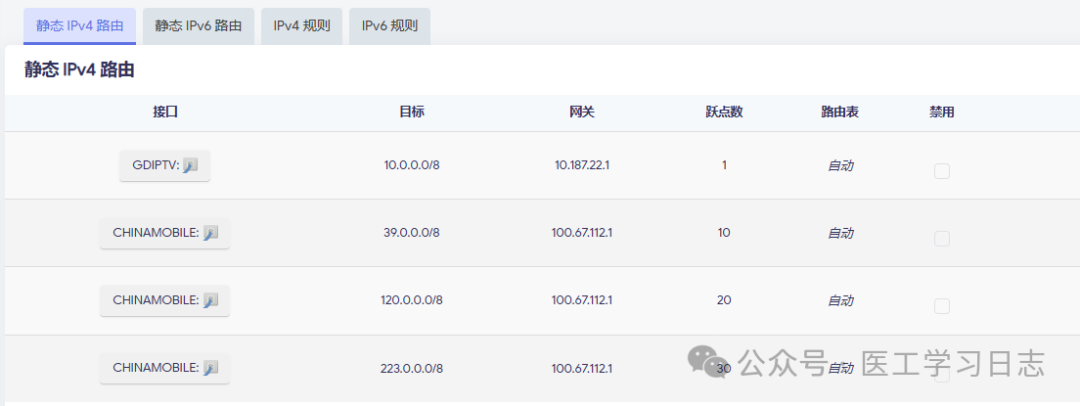Image resolution: width=1080 pixels, height=406 pixels.
Task: Open the IPv4 规则 tab
Action: (301, 26)
